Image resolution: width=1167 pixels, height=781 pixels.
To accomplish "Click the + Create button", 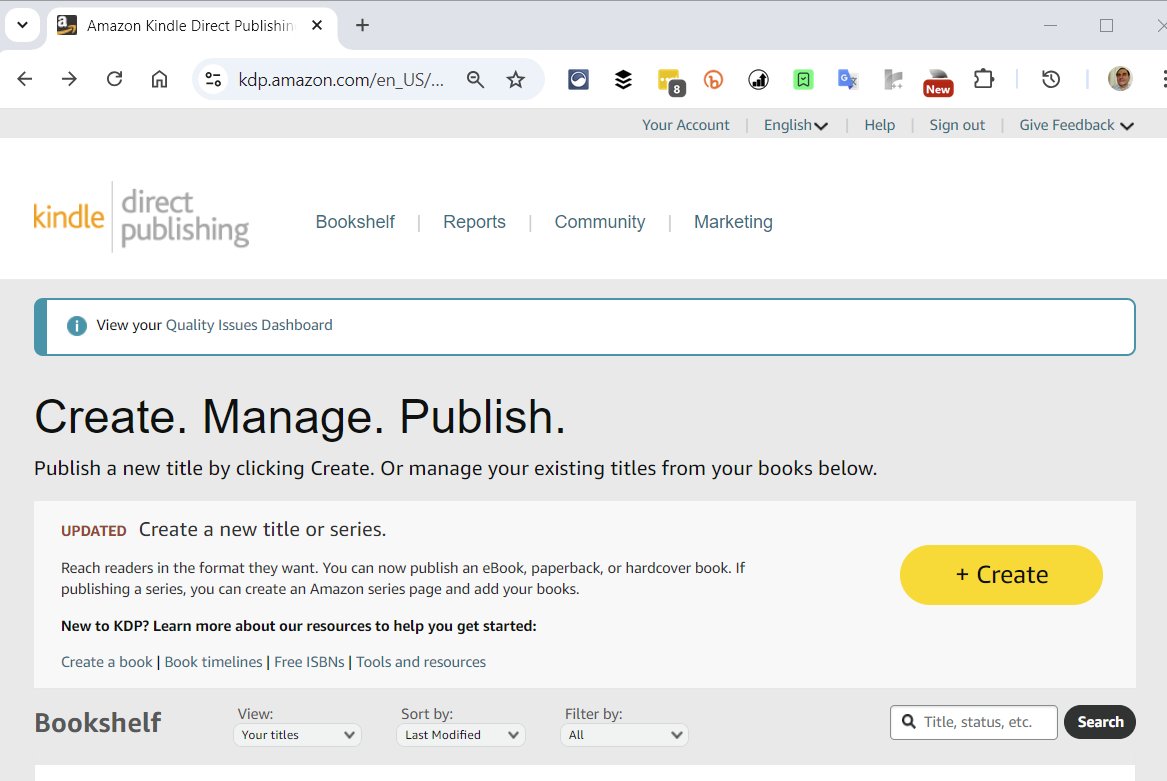I will (x=1000, y=574).
